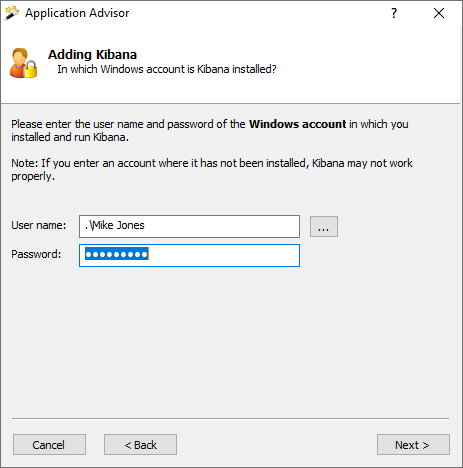Screen dimensions: 463x468
Task: Click the 'Password:' label
Action: click(36, 254)
